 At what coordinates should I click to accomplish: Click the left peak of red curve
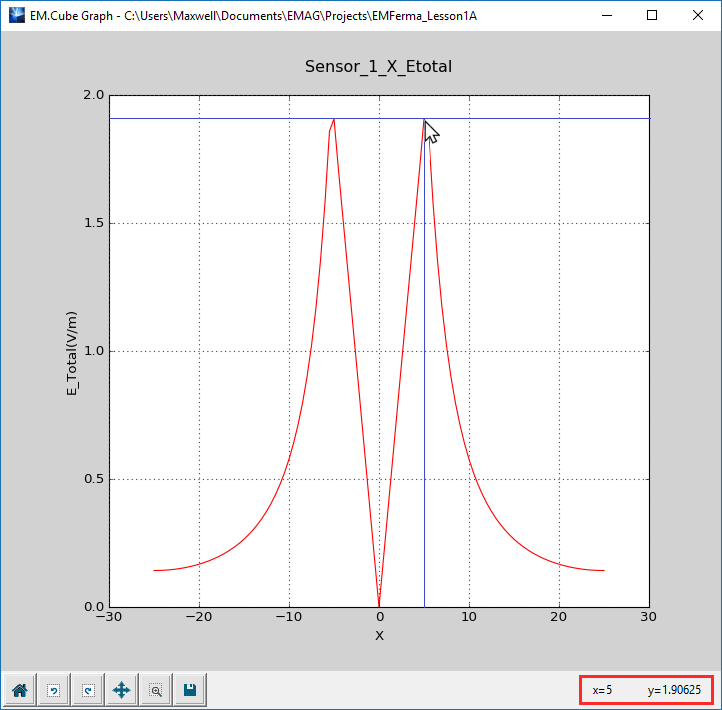point(333,119)
